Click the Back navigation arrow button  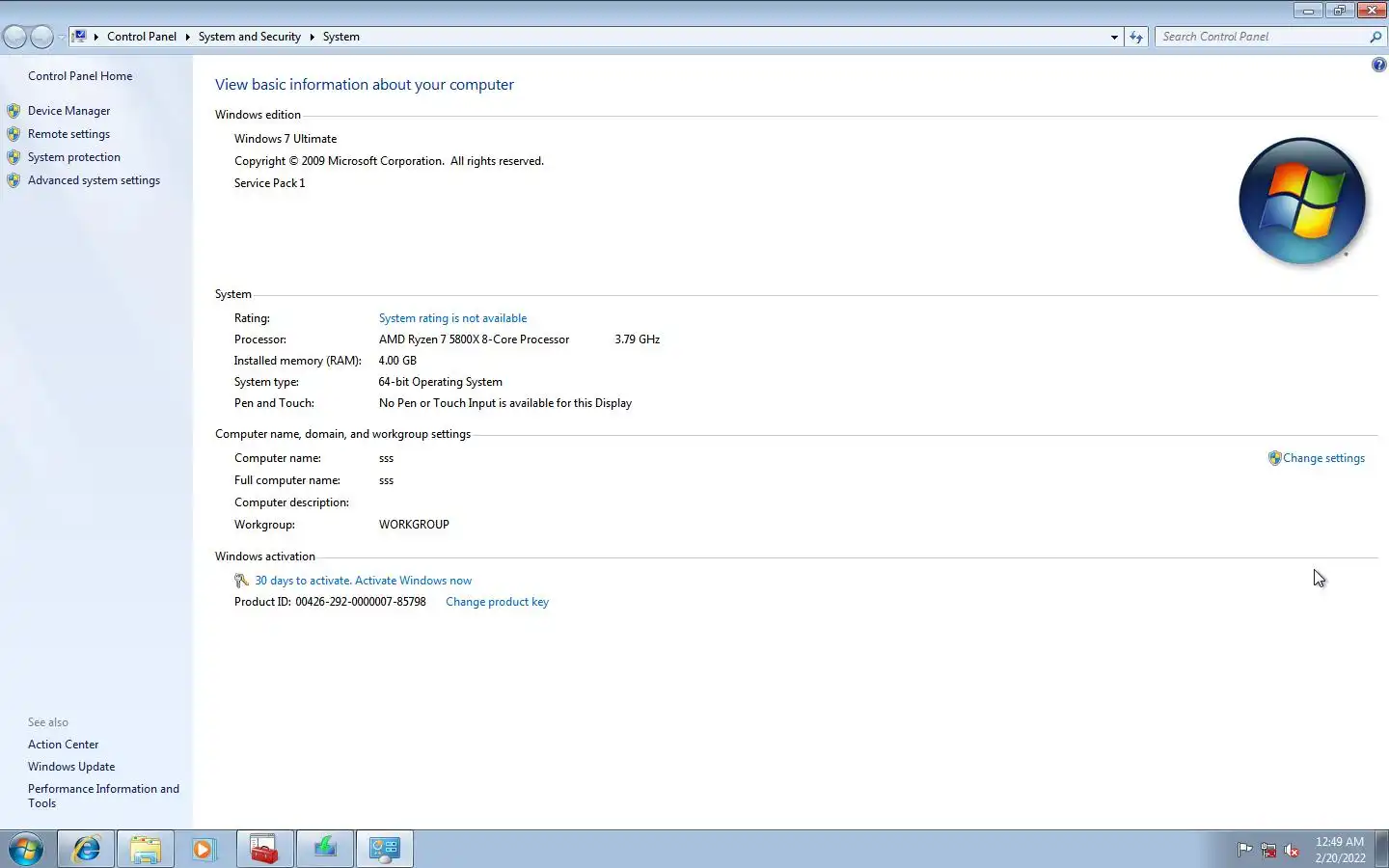pyautogui.click(x=14, y=37)
